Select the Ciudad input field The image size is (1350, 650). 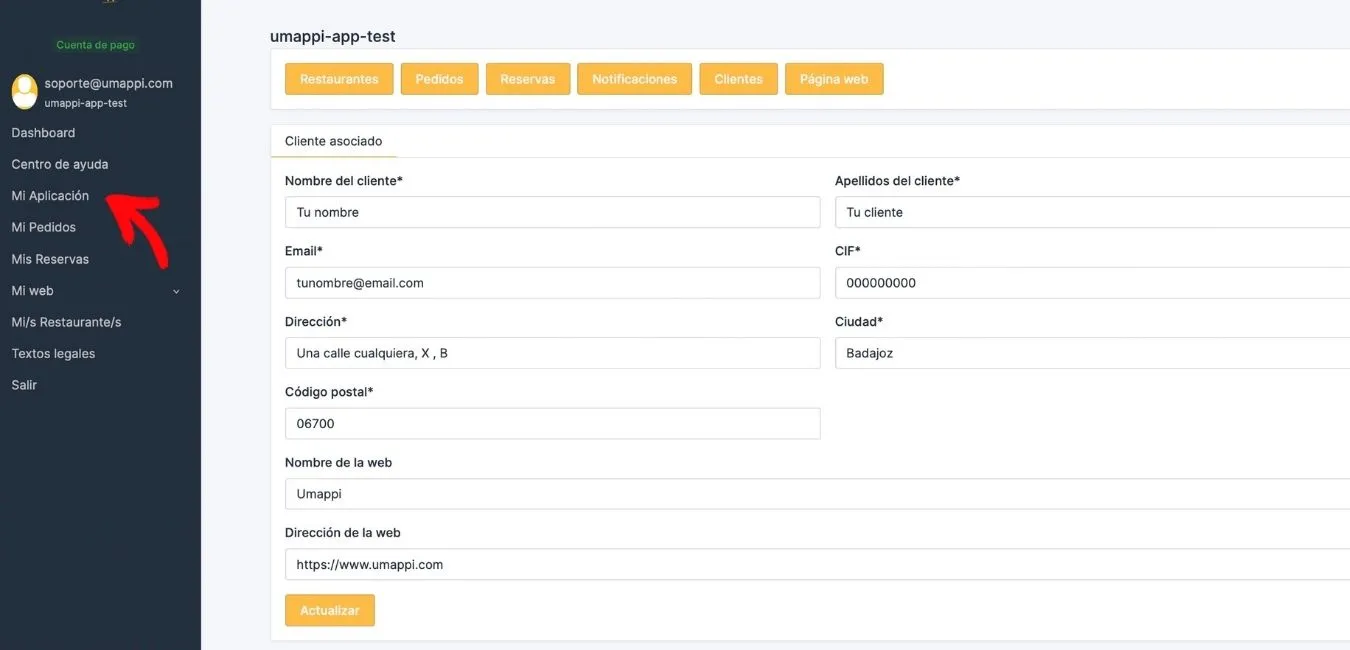1092,353
